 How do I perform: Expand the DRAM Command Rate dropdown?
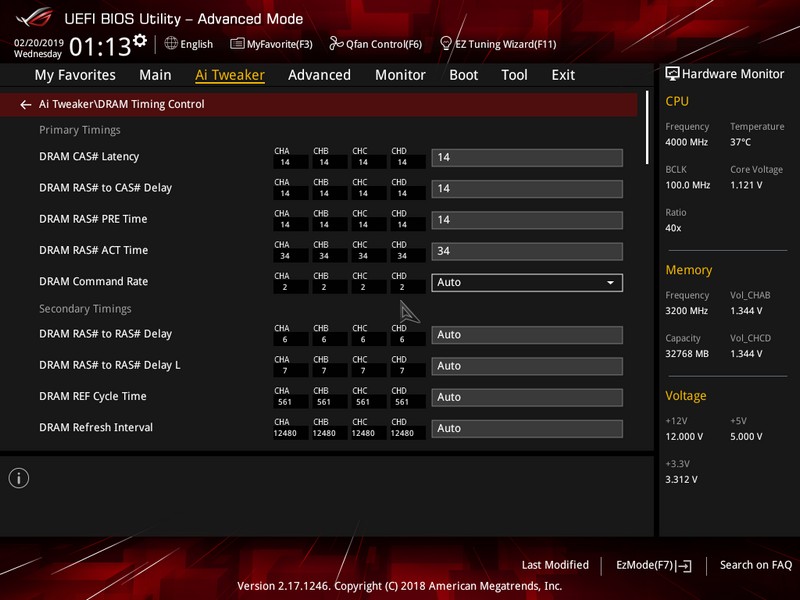610,283
